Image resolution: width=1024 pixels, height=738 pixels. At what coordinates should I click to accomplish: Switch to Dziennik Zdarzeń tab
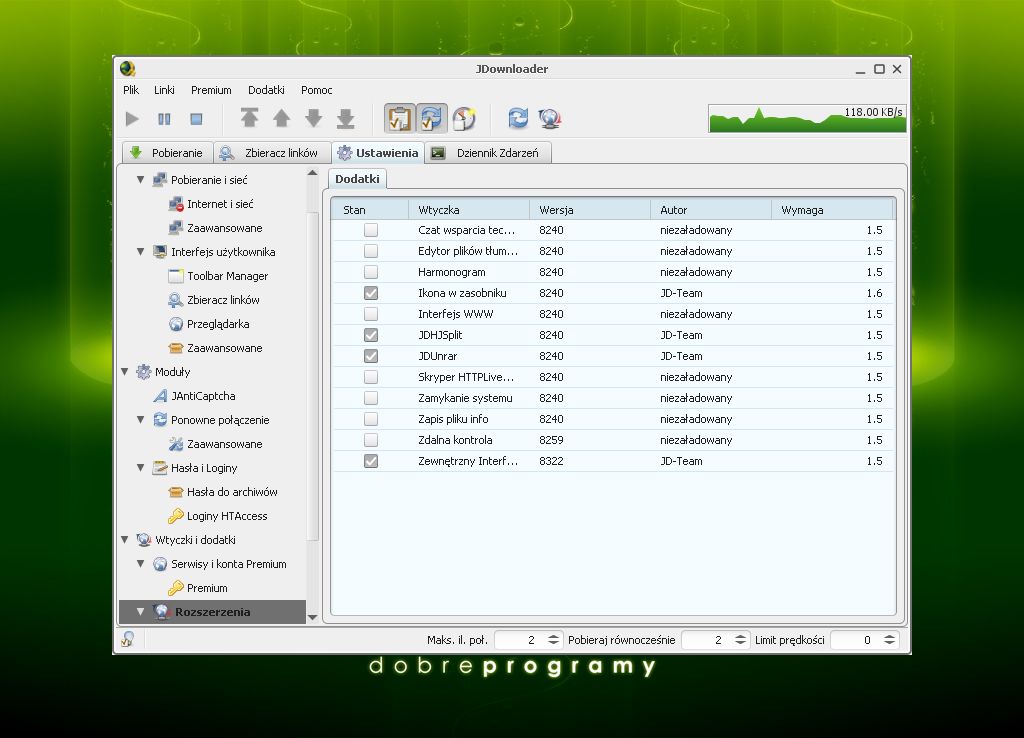(x=488, y=153)
